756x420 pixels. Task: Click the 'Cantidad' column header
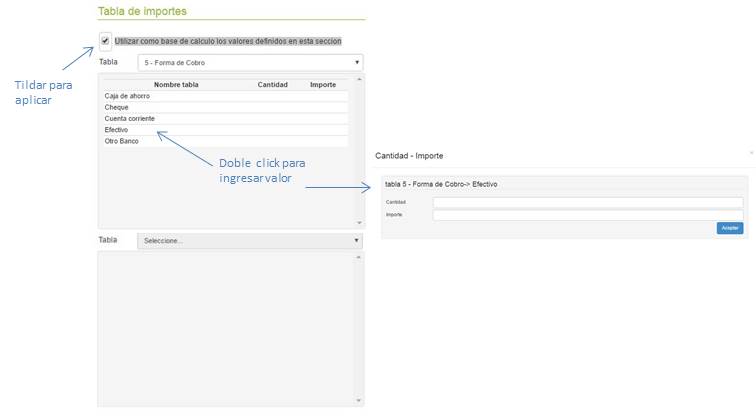point(272,85)
